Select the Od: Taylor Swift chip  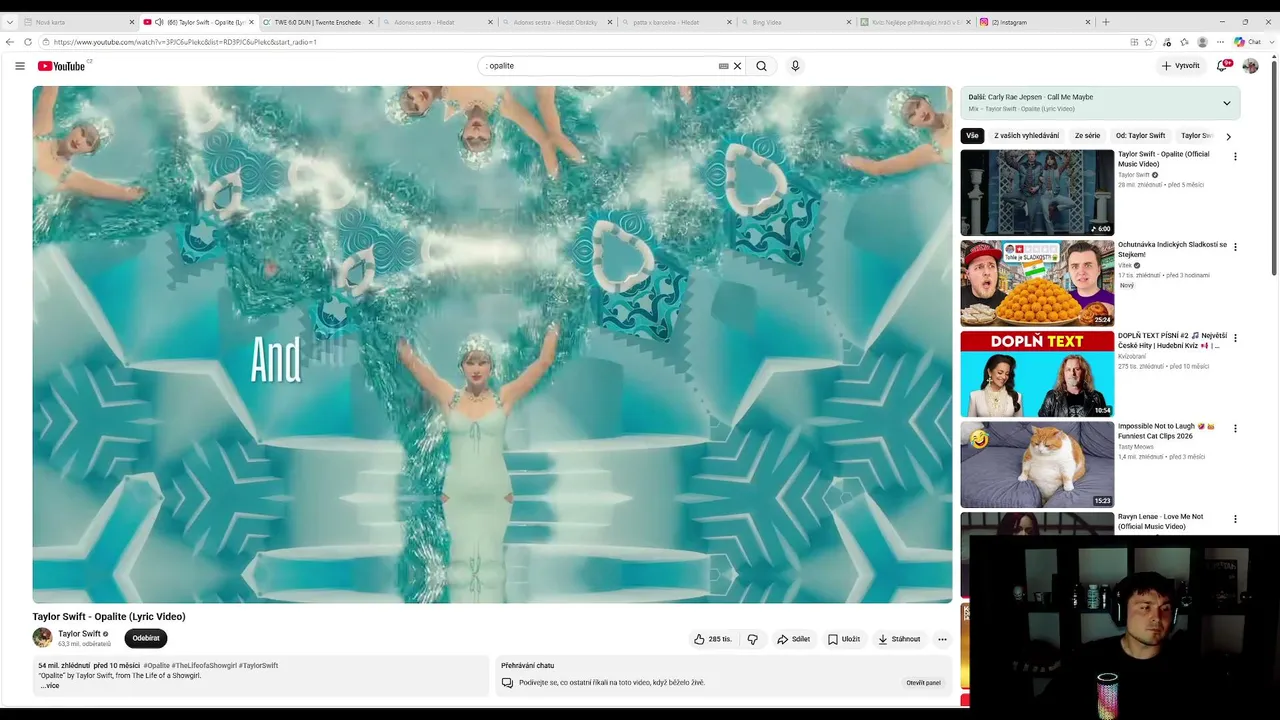pyautogui.click(x=1140, y=136)
